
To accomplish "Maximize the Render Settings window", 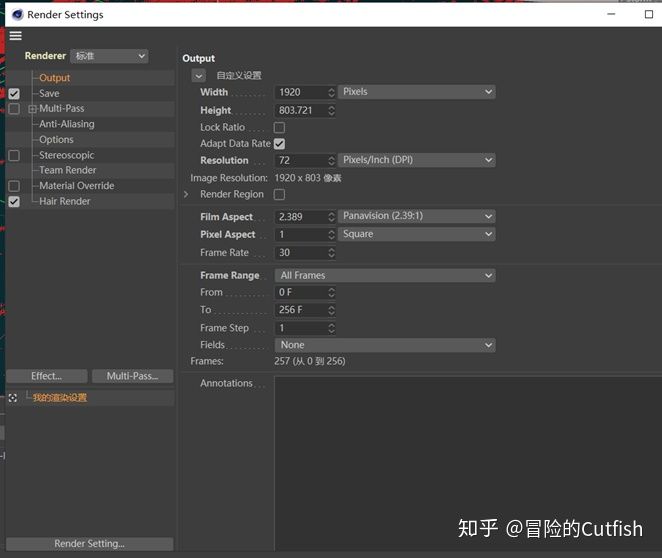I will 620,14.
